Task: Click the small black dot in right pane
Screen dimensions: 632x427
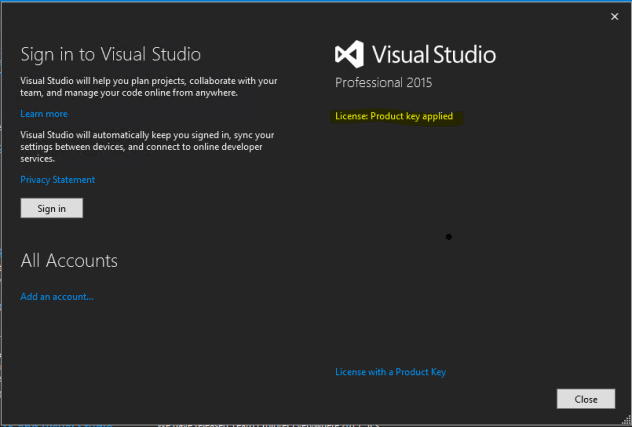Action: tap(448, 237)
